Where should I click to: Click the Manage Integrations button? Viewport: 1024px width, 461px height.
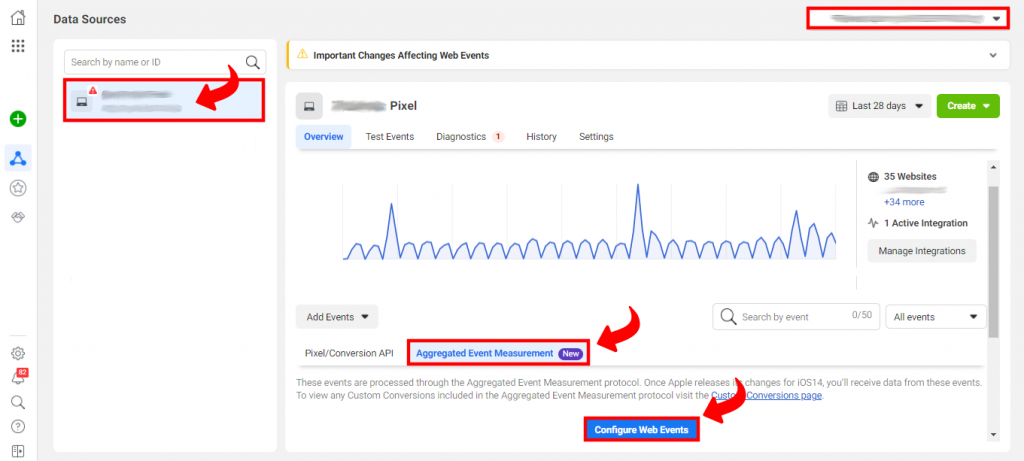921,251
